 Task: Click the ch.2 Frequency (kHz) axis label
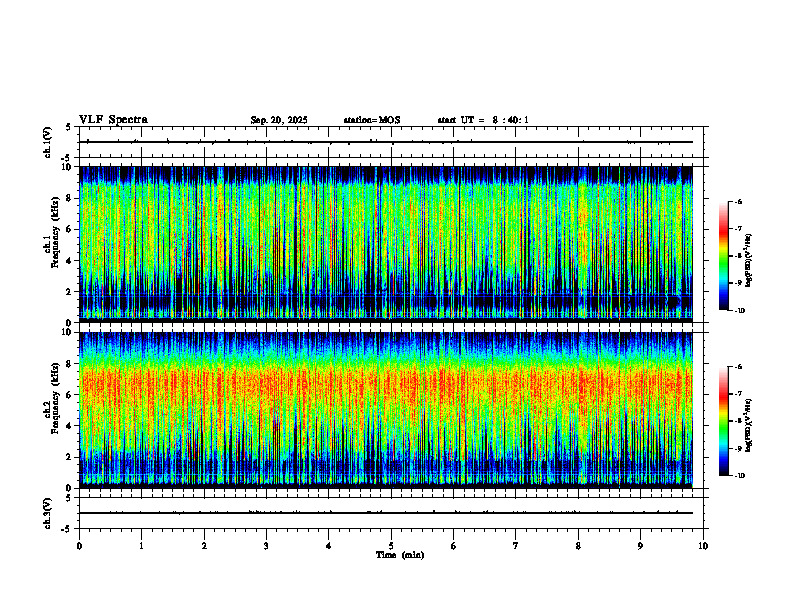tap(54, 398)
